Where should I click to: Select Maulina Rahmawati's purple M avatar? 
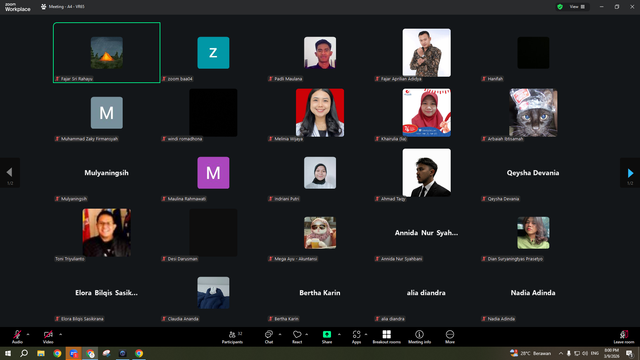pyautogui.click(x=213, y=173)
